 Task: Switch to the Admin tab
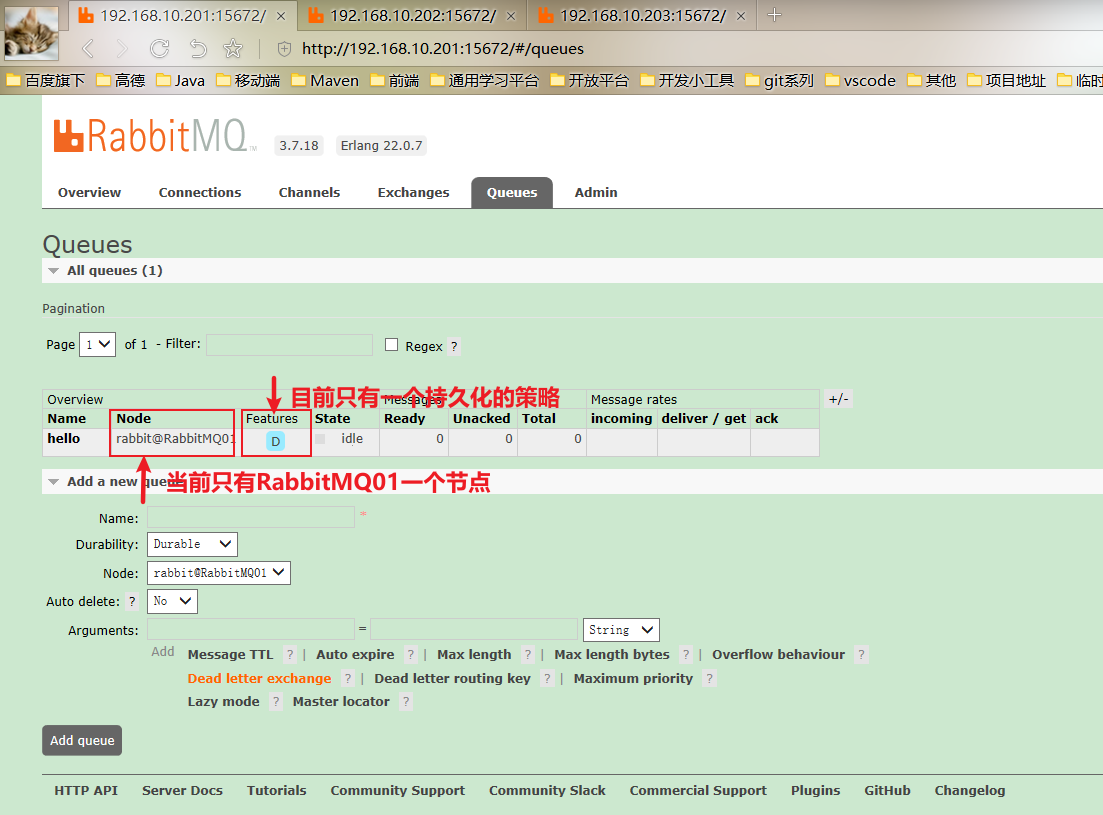[x=596, y=193]
